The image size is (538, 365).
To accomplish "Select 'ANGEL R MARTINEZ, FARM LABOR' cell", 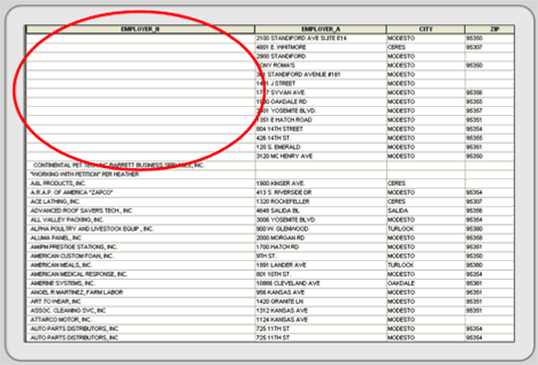I will 140,293.
